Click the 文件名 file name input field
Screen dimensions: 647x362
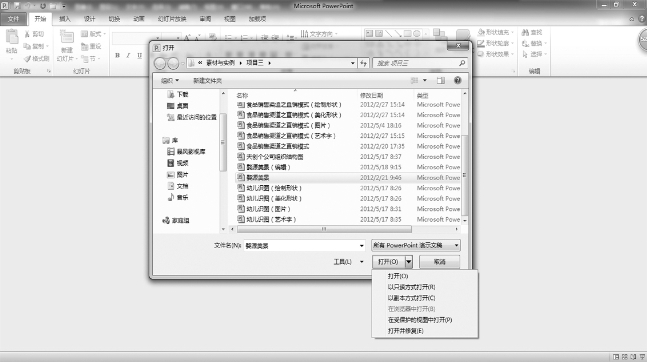tap(301, 246)
